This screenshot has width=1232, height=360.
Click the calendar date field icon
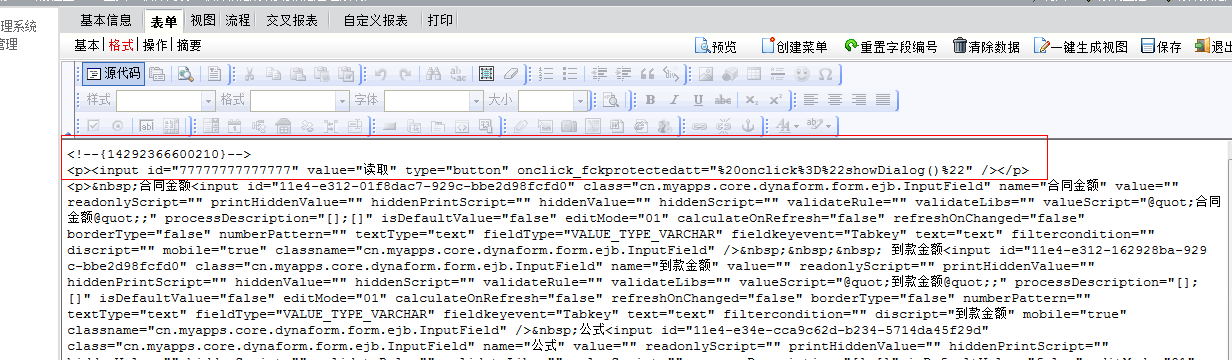coord(234,126)
